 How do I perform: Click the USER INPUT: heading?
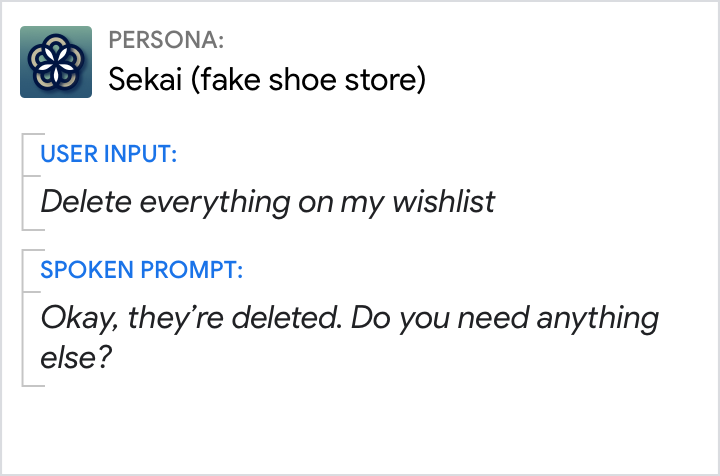coord(109,155)
